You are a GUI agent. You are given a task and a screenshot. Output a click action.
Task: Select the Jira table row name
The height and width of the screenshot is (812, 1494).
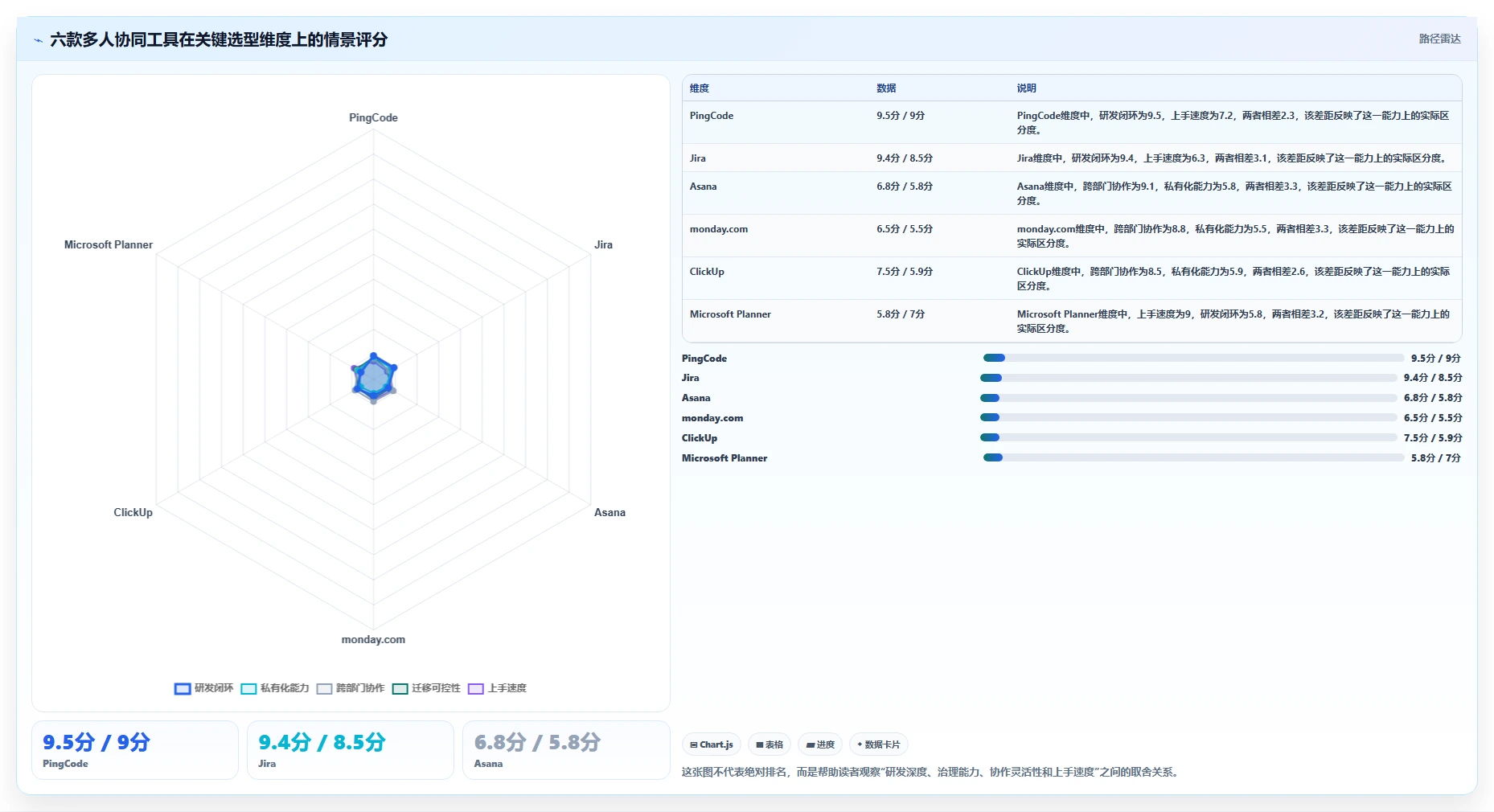tap(698, 158)
